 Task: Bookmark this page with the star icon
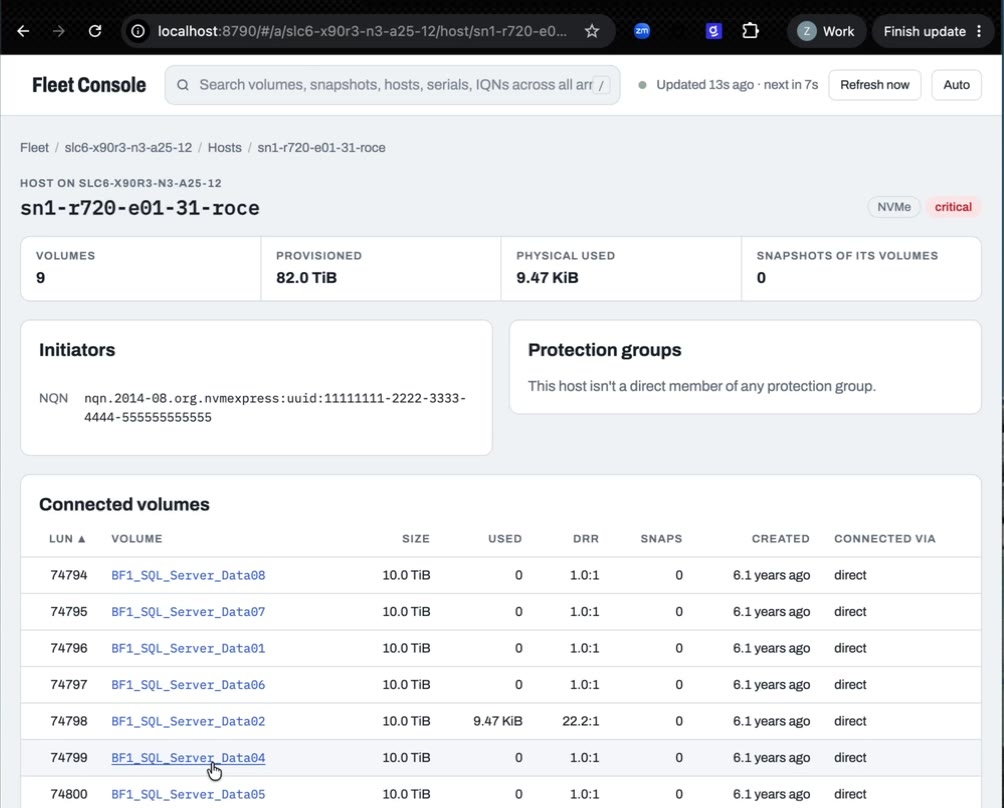[592, 31]
